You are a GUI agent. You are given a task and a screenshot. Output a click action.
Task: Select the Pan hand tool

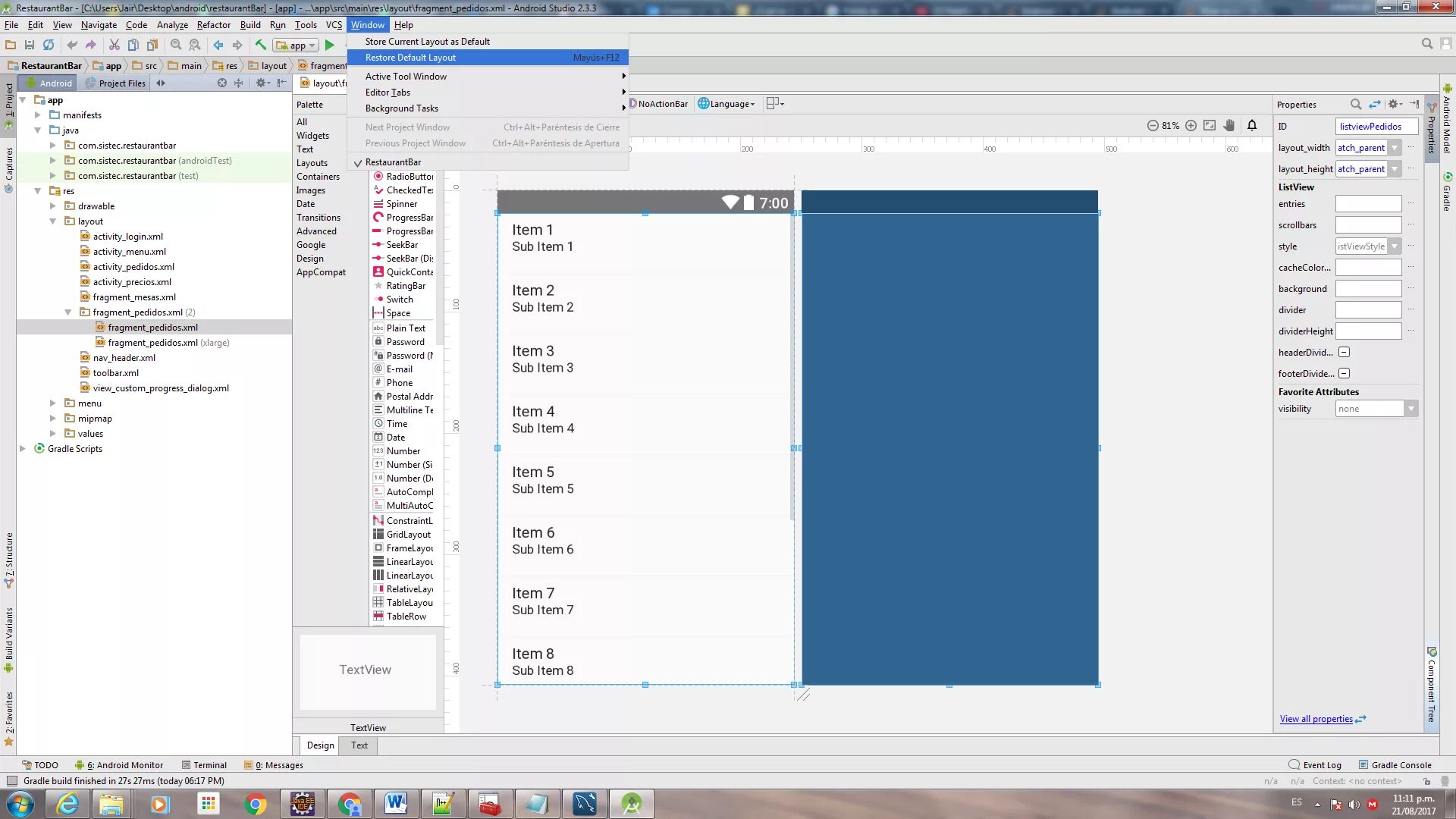click(x=1229, y=126)
